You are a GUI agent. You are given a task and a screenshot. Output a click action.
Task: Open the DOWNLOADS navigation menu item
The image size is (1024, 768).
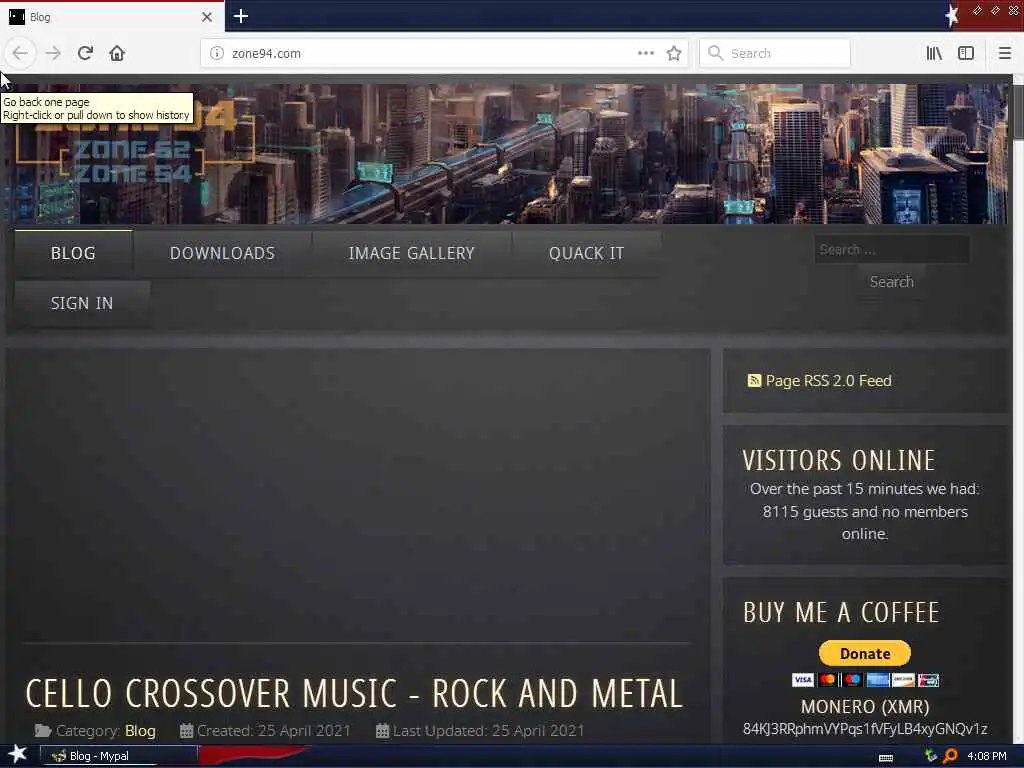(x=222, y=253)
